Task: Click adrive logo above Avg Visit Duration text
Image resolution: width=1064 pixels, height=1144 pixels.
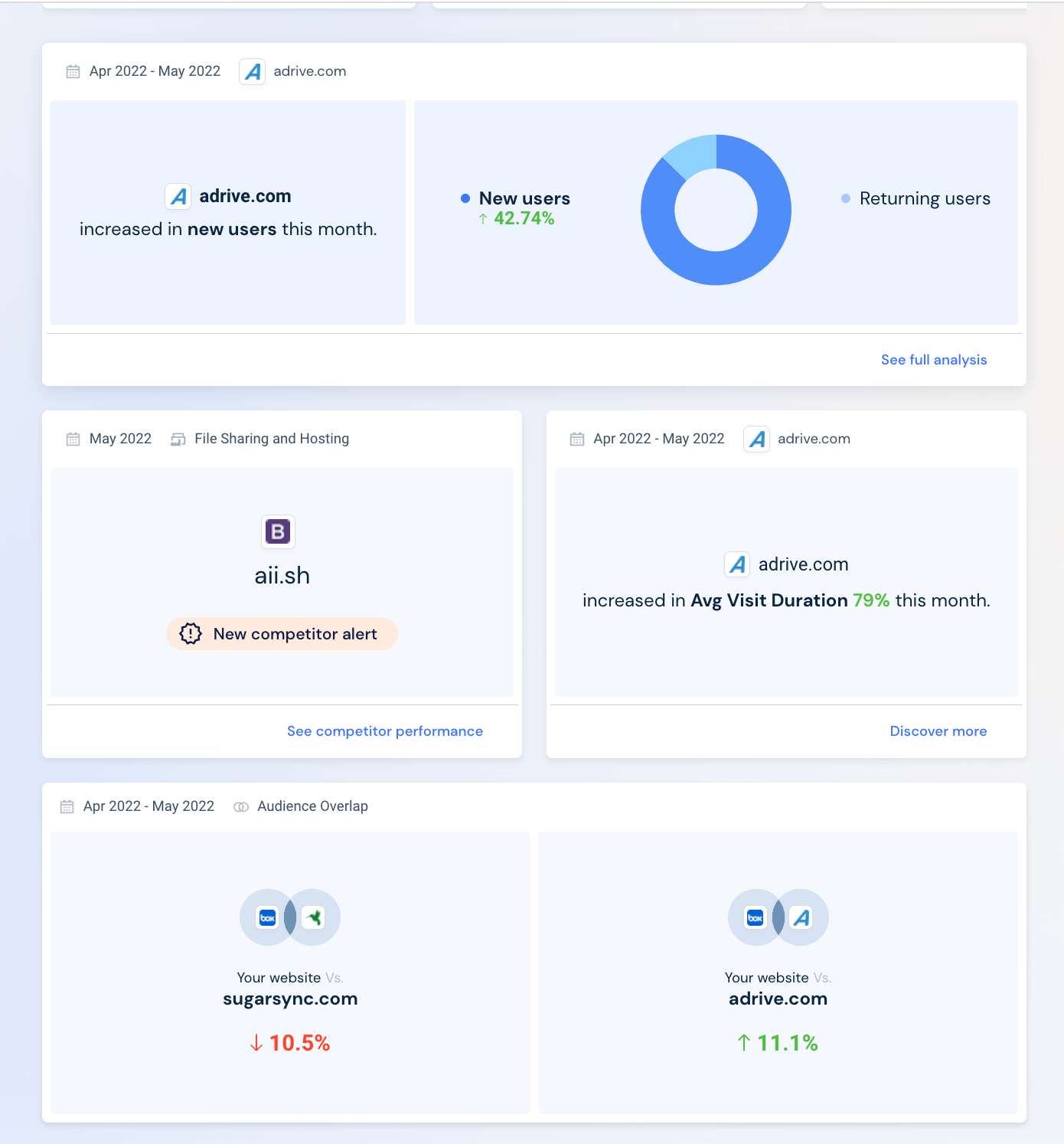Action: [737, 564]
